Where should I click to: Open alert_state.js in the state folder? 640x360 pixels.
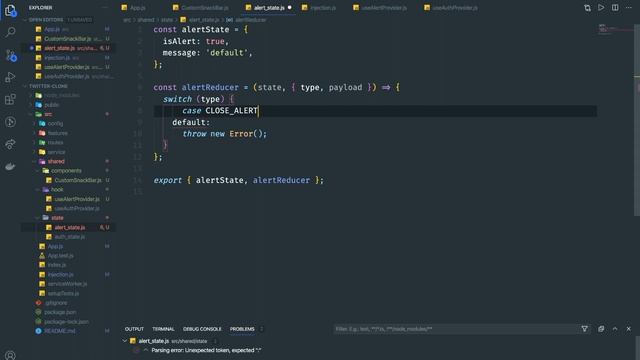tap(70, 227)
